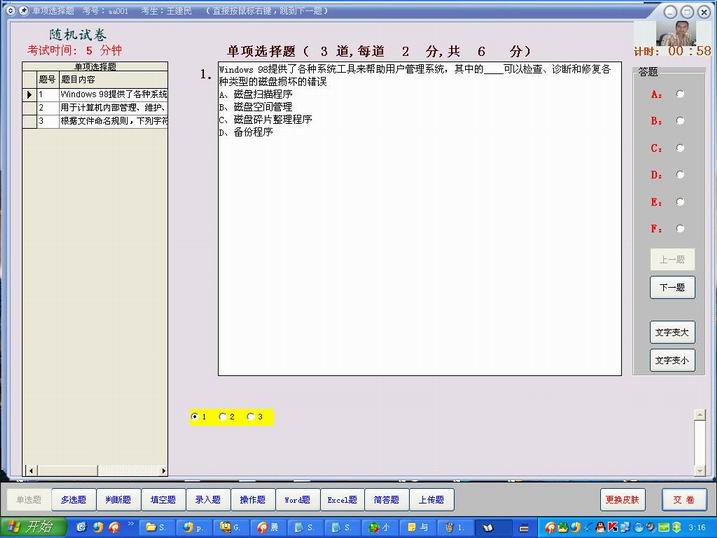
Task: Switch to 操作题 question type
Action: [x=253, y=500]
